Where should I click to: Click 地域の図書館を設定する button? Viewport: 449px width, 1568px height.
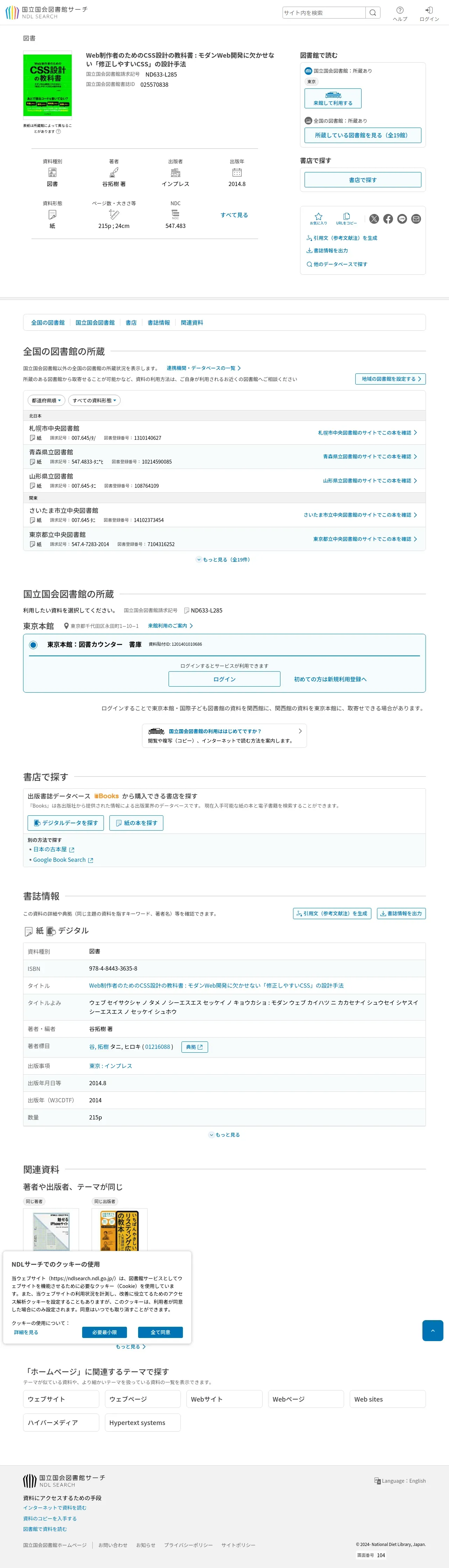(x=391, y=379)
